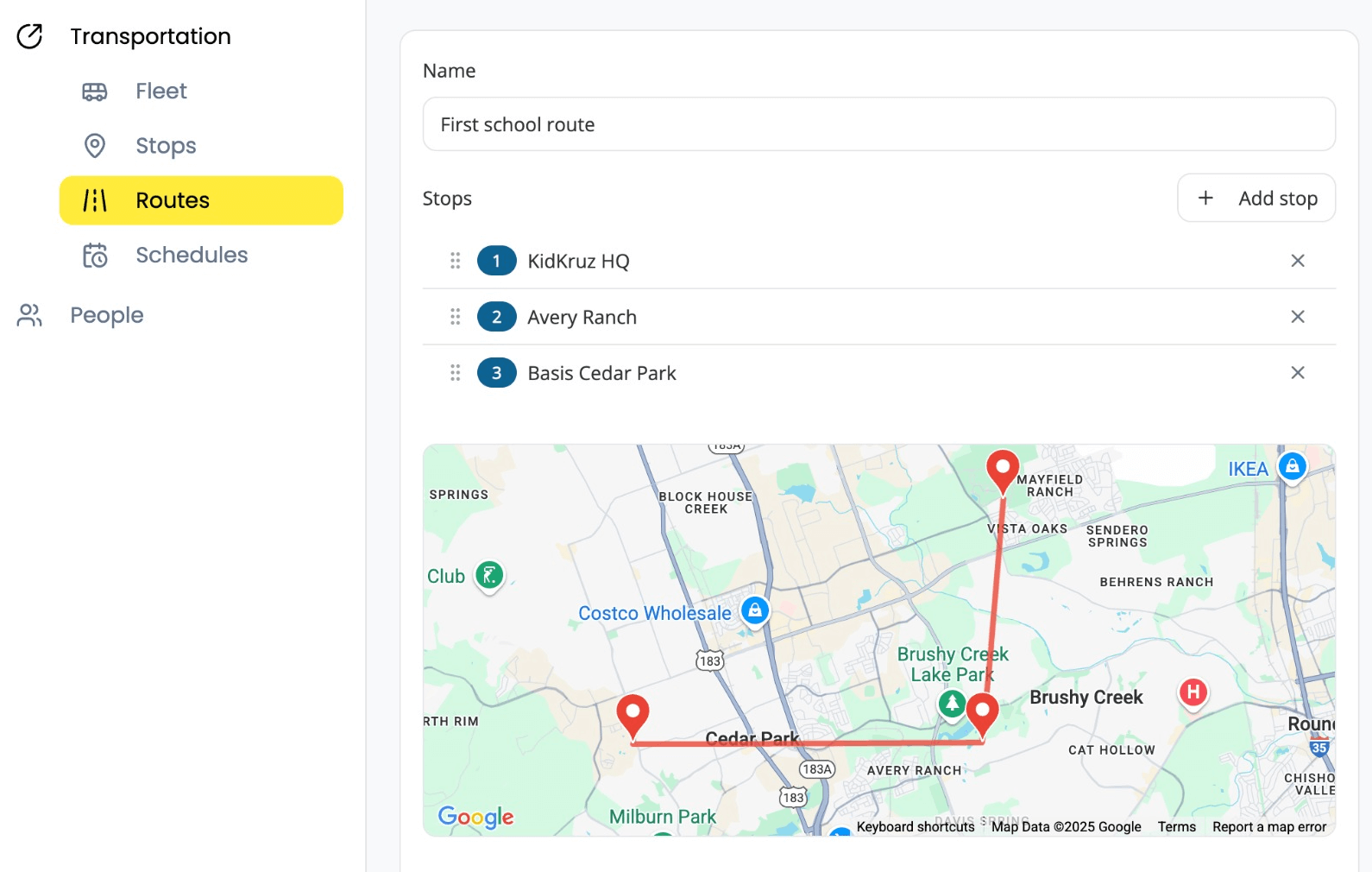
Task: Click the Brushy Creek Lake Park marker
Action: pos(952,704)
